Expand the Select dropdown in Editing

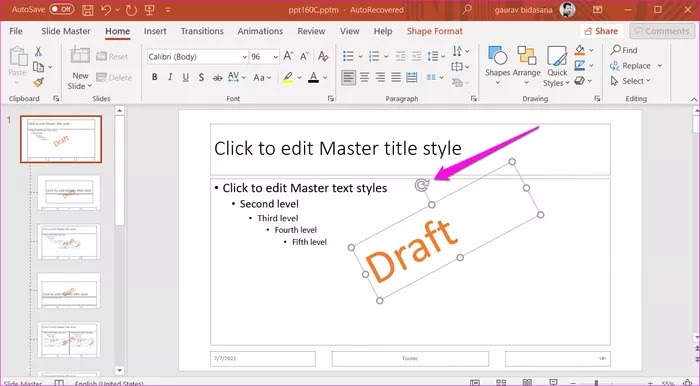tap(630, 81)
